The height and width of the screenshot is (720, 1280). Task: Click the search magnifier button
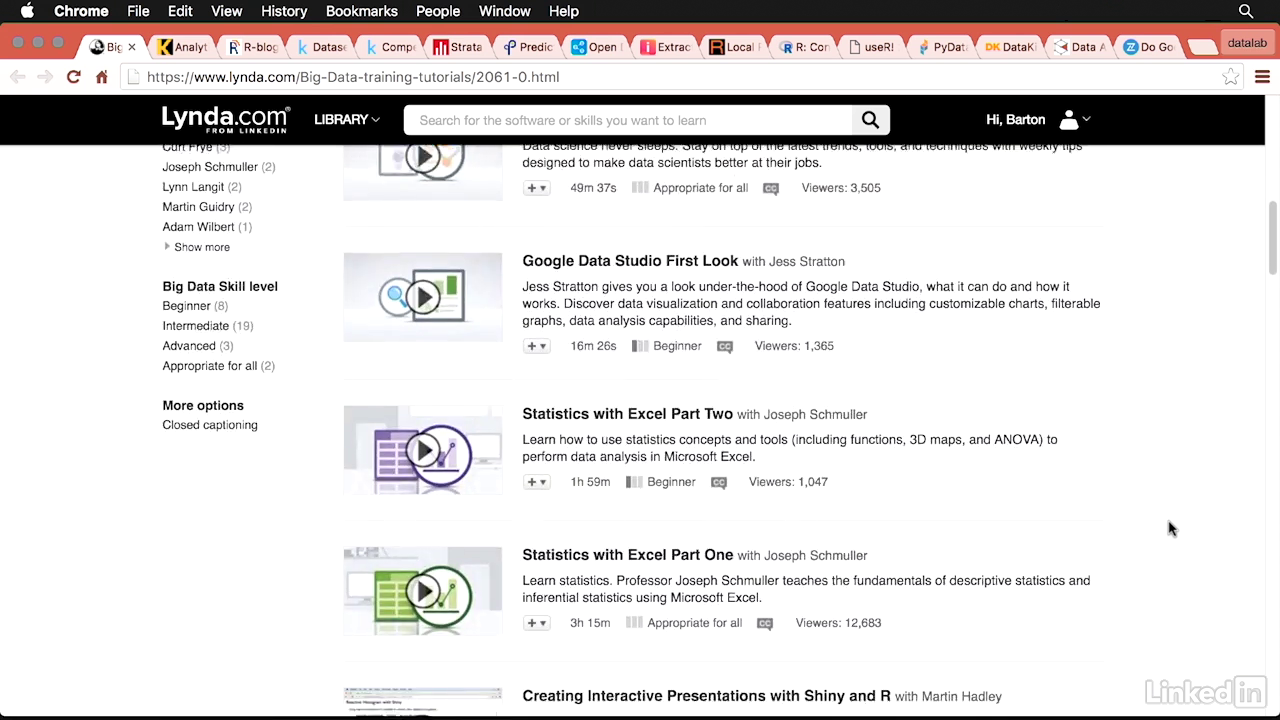[x=870, y=120]
